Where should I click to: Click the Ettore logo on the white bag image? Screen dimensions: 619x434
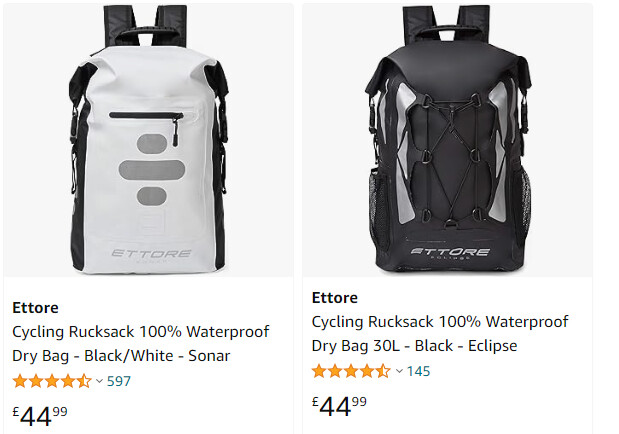tap(151, 255)
